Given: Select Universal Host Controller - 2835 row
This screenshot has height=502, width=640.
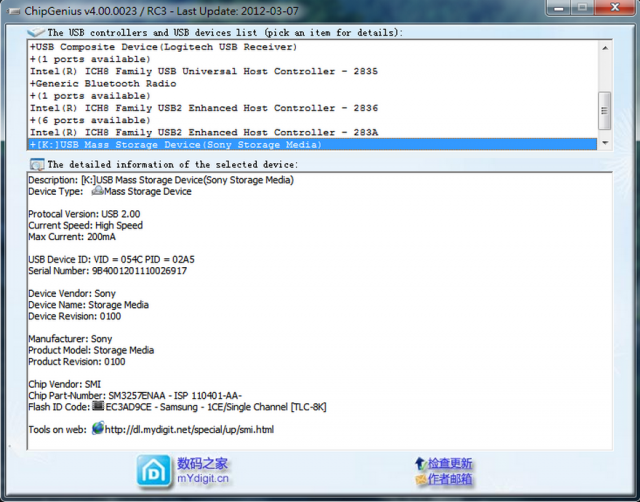Looking at the screenshot, I should tap(312, 71).
